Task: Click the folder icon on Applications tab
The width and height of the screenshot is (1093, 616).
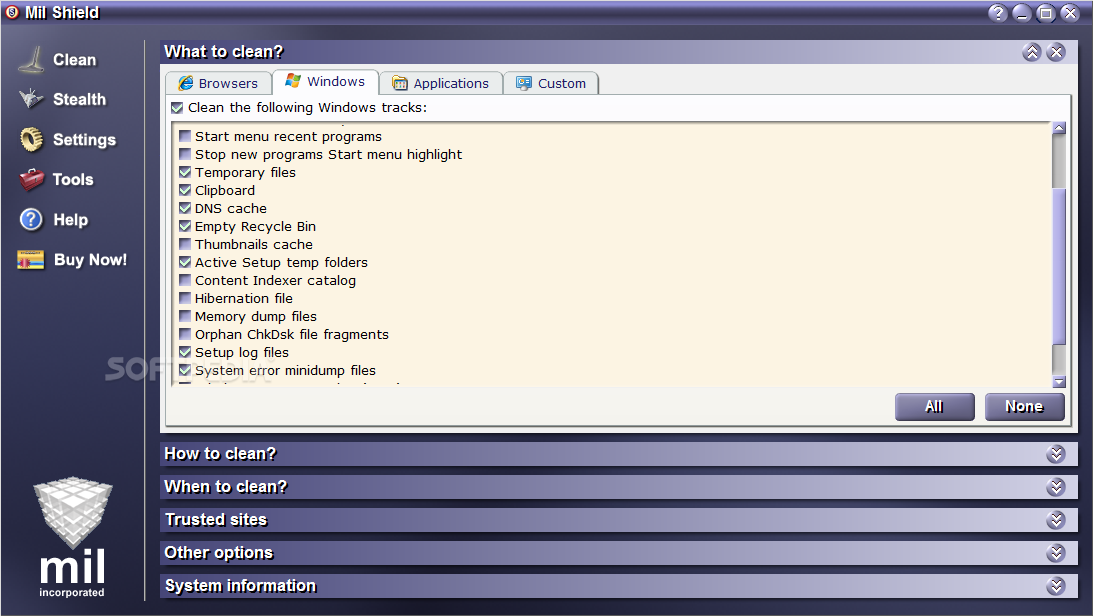Action: (399, 84)
